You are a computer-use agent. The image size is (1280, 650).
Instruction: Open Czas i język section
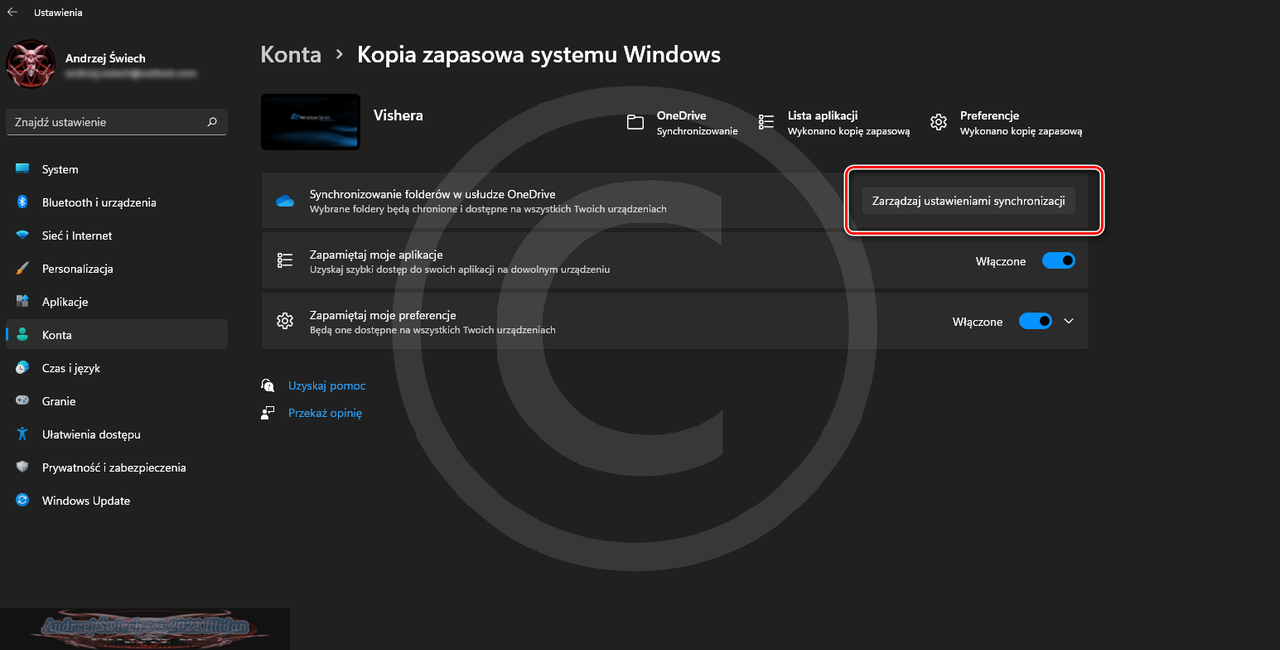coord(117,368)
